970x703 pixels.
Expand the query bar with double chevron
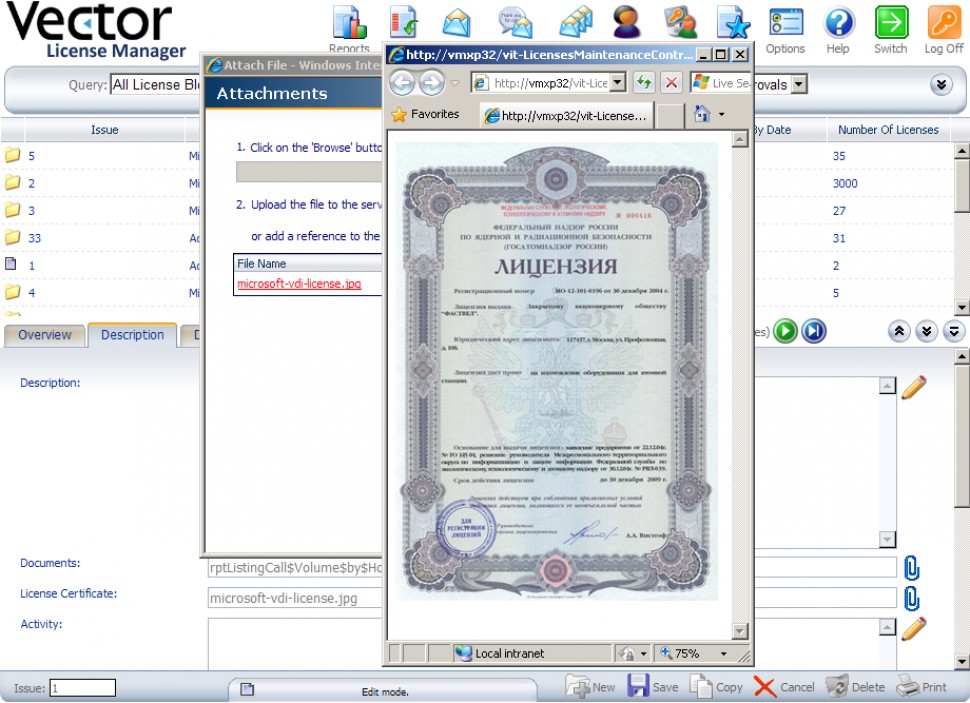[941, 85]
